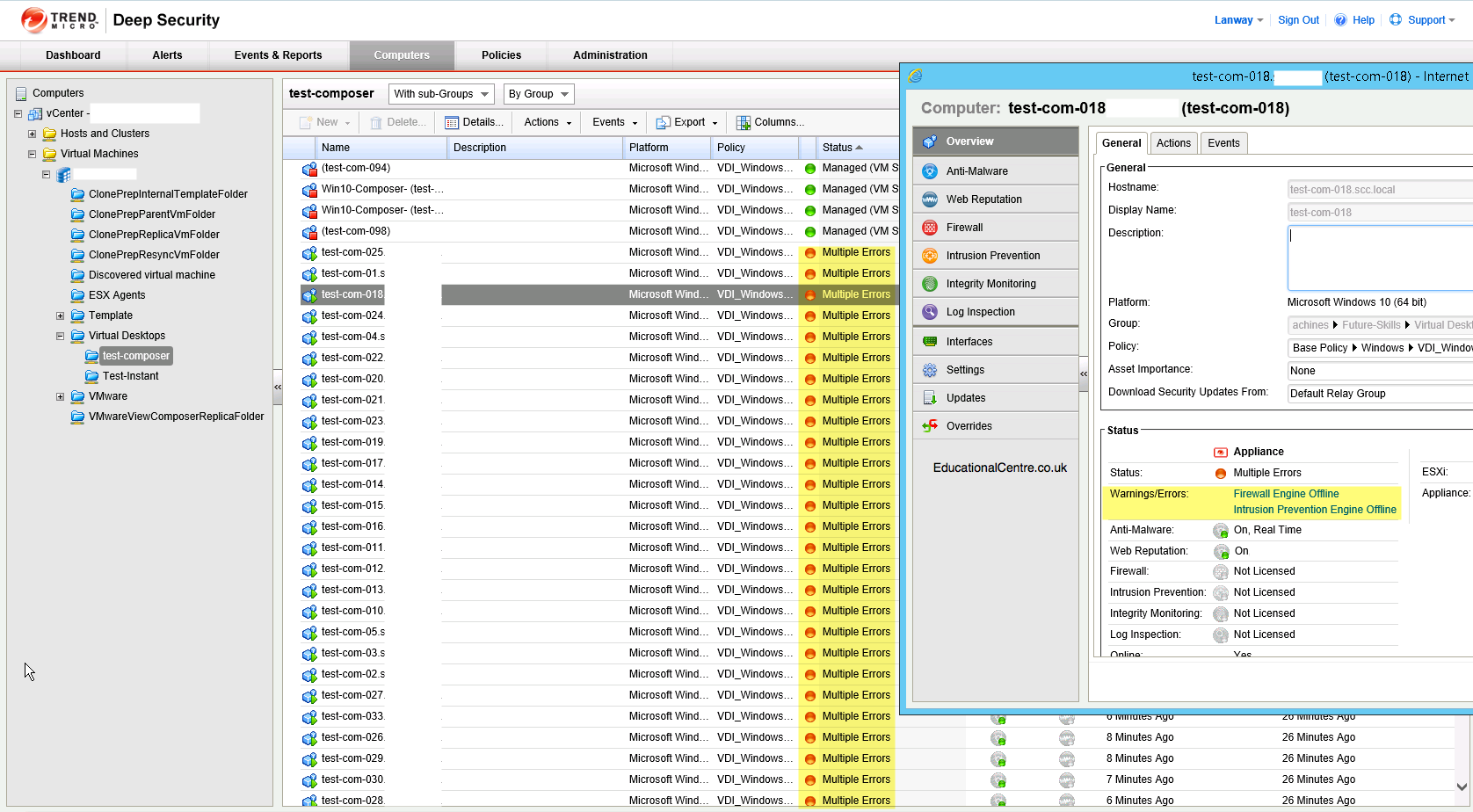The height and width of the screenshot is (812, 1473).
Task: Select the ESX Agents folder
Action: (x=116, y=295)
